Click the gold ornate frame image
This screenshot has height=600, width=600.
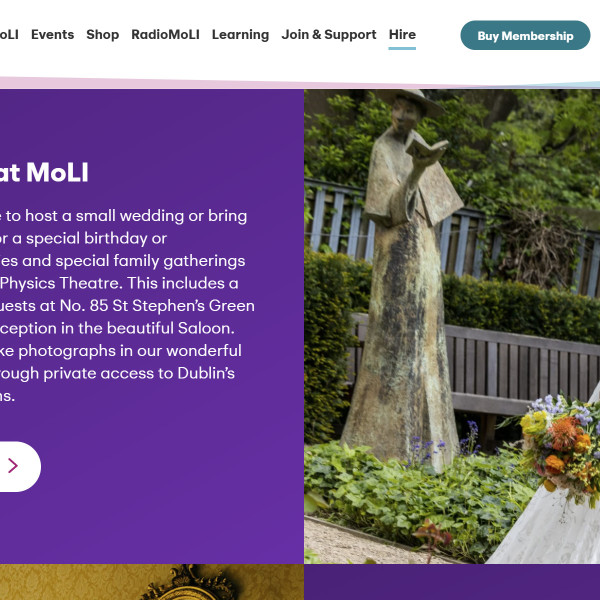pyautogui.click(x=152, y=582)
